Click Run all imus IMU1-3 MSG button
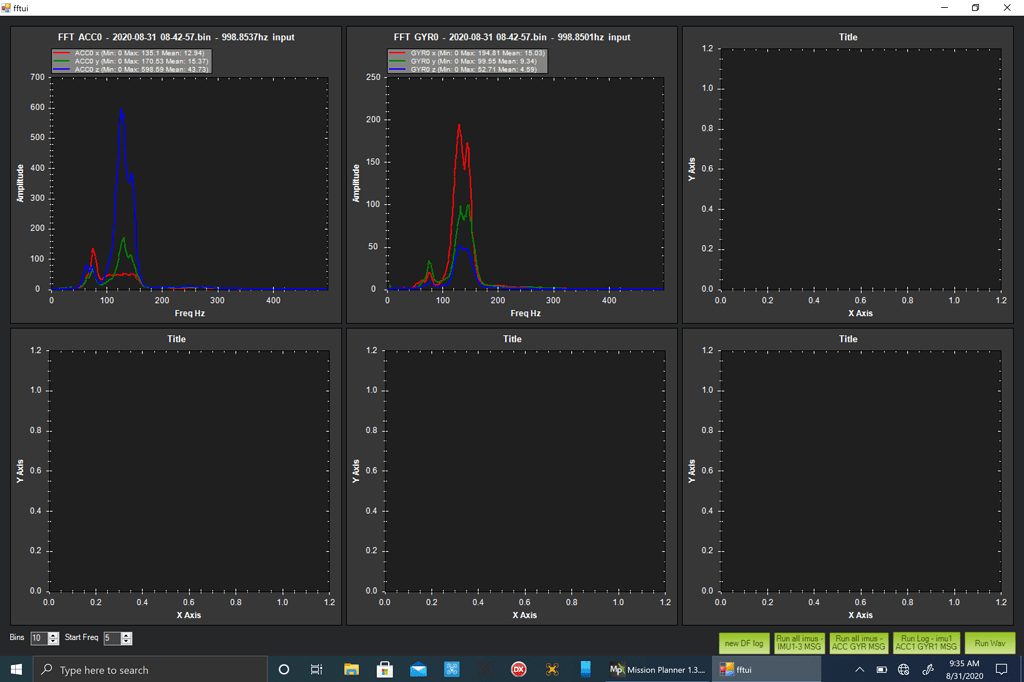 coord(799,643)
